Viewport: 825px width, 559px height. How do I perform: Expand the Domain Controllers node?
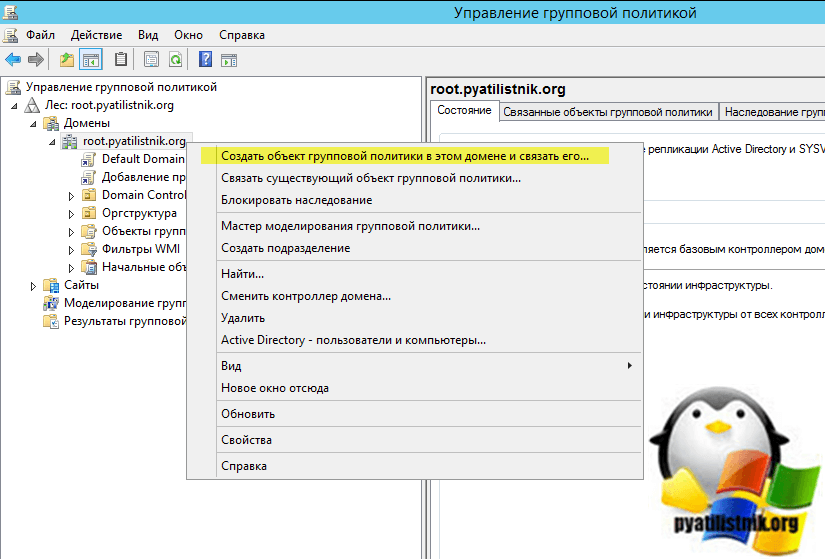tap(71, 196)
